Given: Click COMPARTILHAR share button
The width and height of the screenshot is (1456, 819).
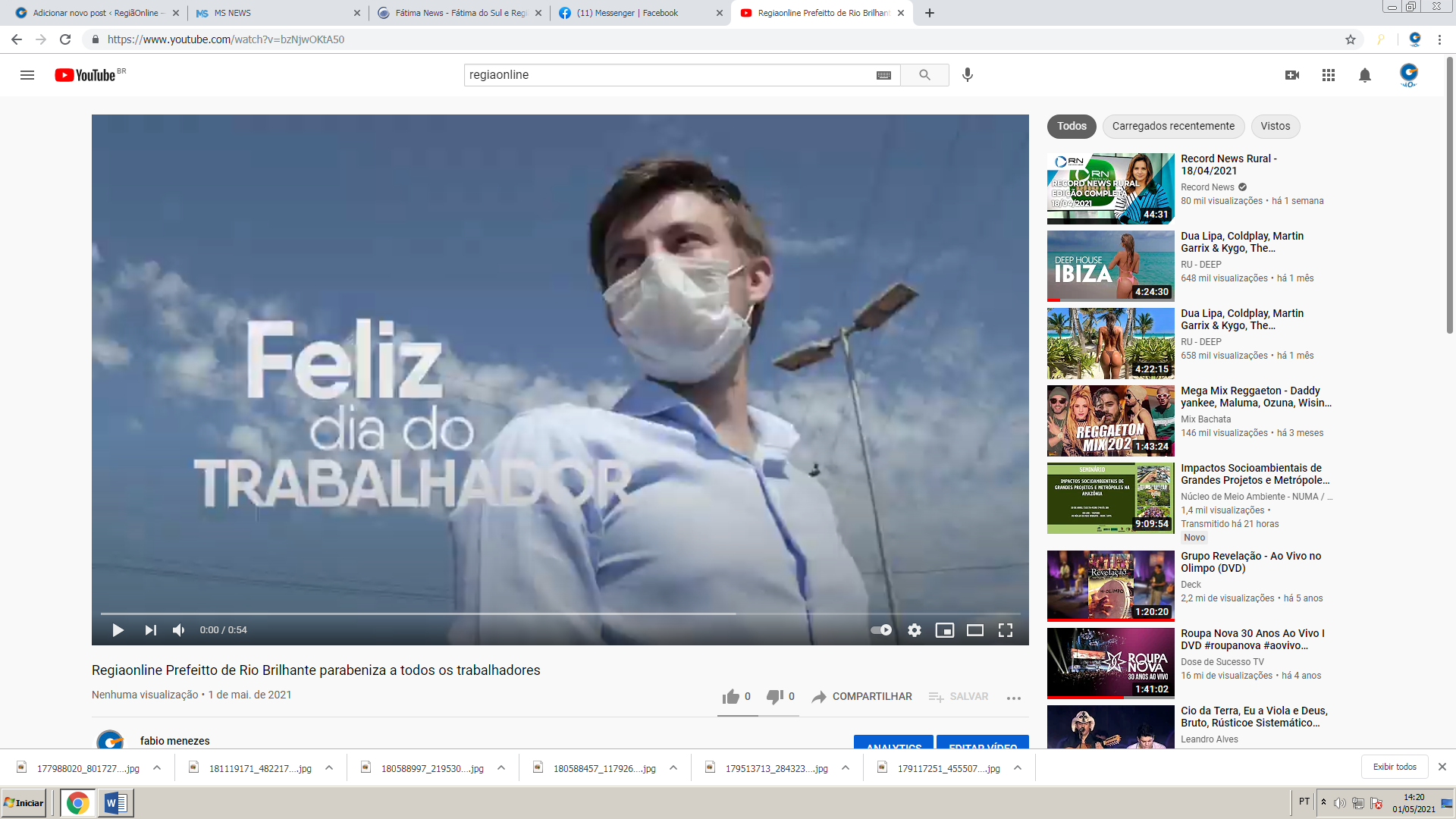Looking at the screenshot, I should click(862, 697).
